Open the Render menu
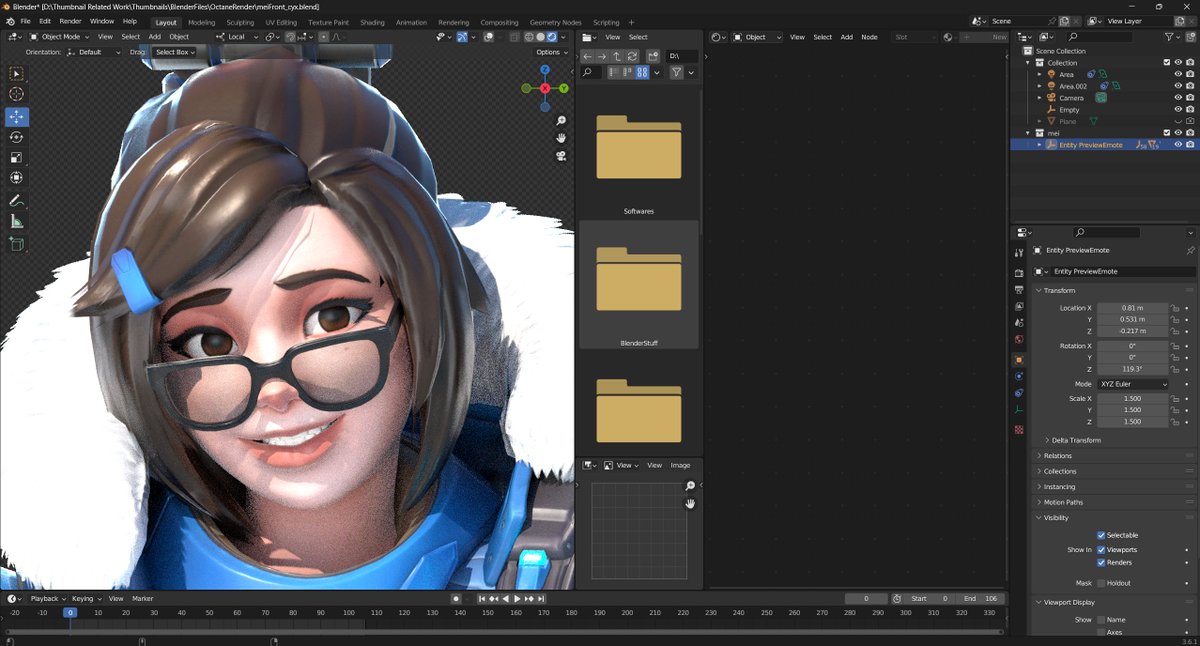This screenshot has width=1200, height=646. point(70,21)
